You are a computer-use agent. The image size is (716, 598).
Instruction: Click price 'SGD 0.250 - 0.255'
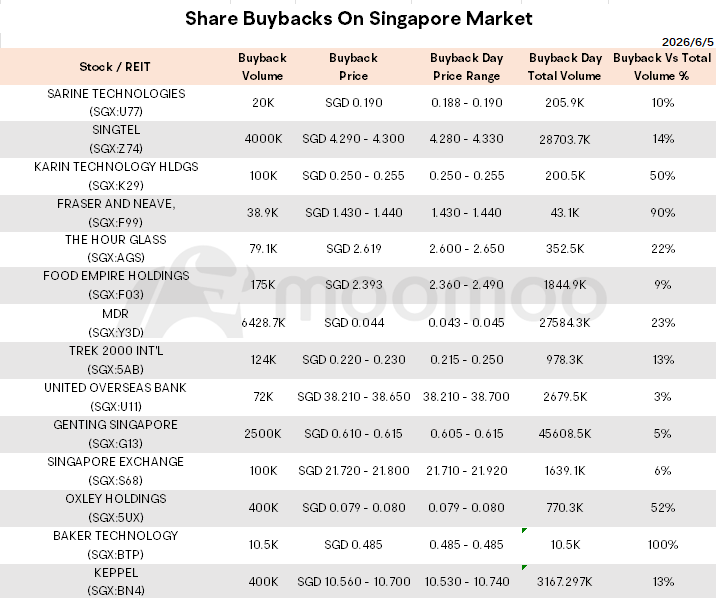(353, 176)
